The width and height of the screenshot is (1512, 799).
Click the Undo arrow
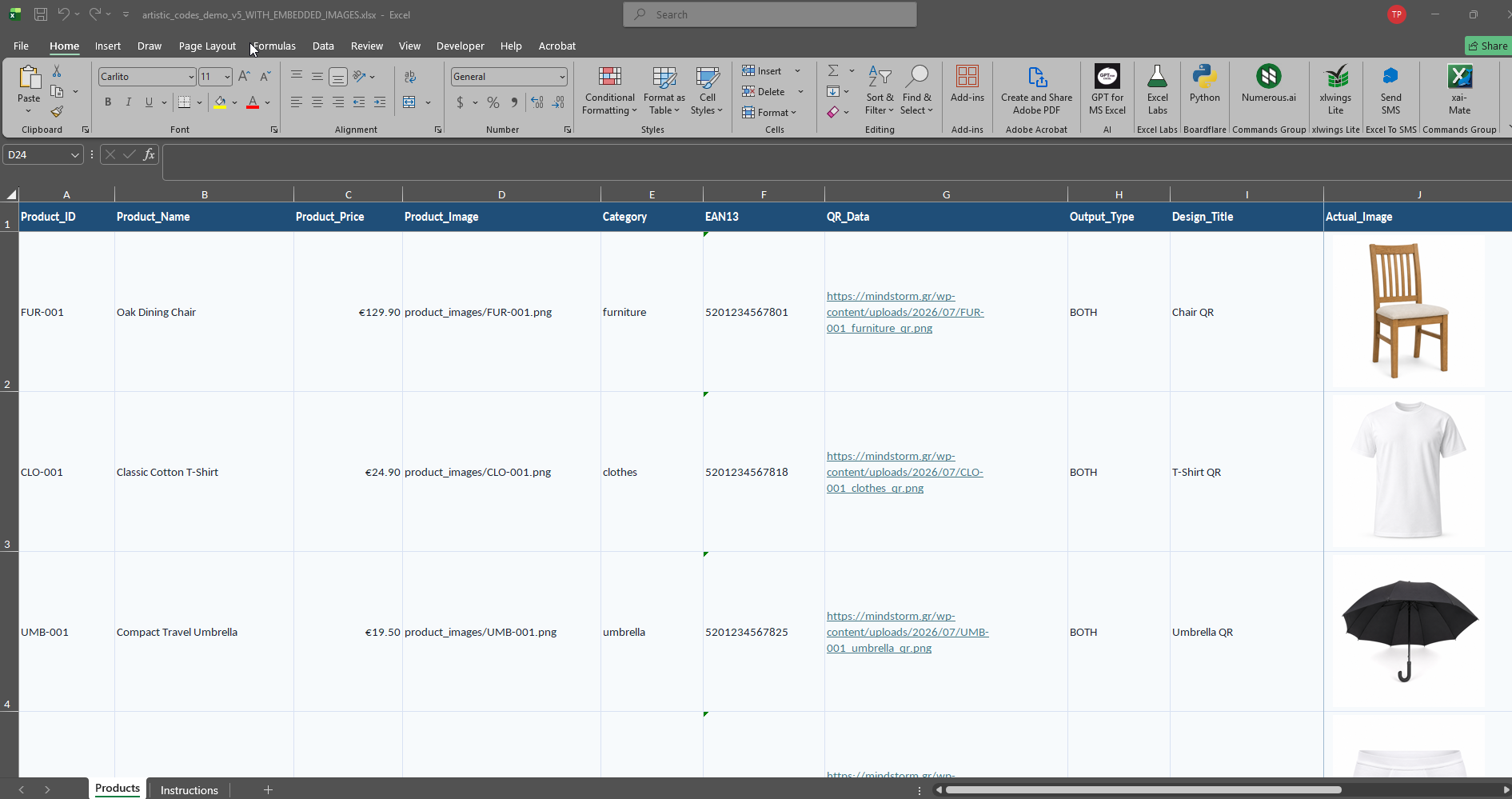[64, 14]
